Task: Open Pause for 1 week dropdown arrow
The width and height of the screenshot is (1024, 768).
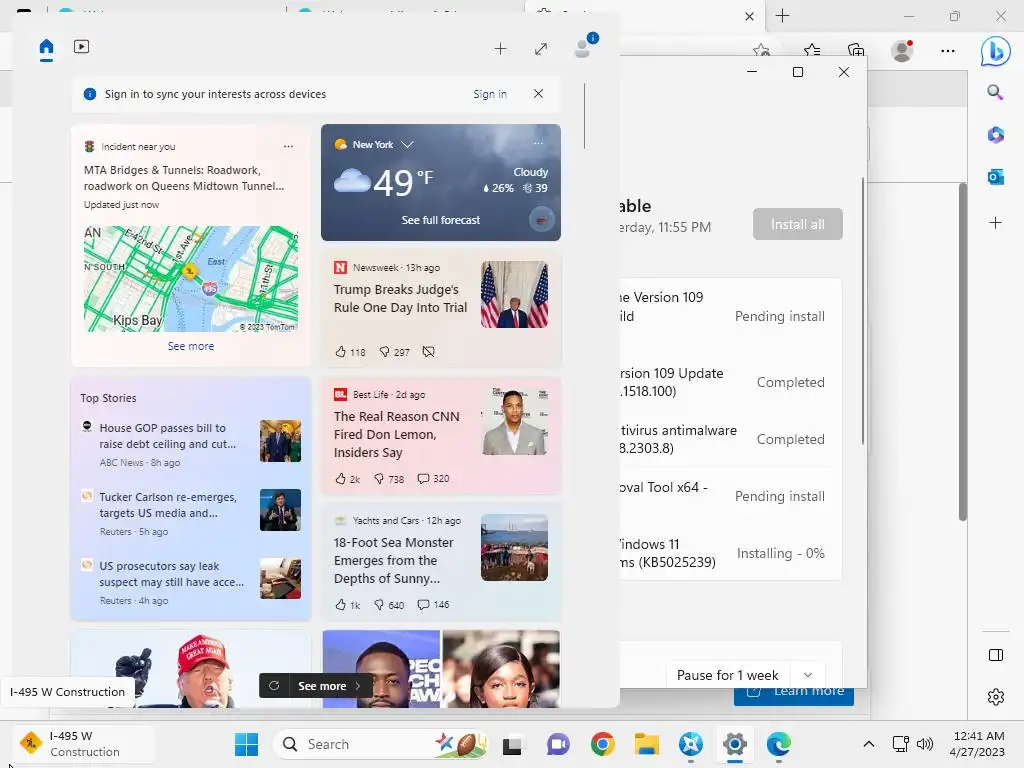Action: click(x=808, y=675)
